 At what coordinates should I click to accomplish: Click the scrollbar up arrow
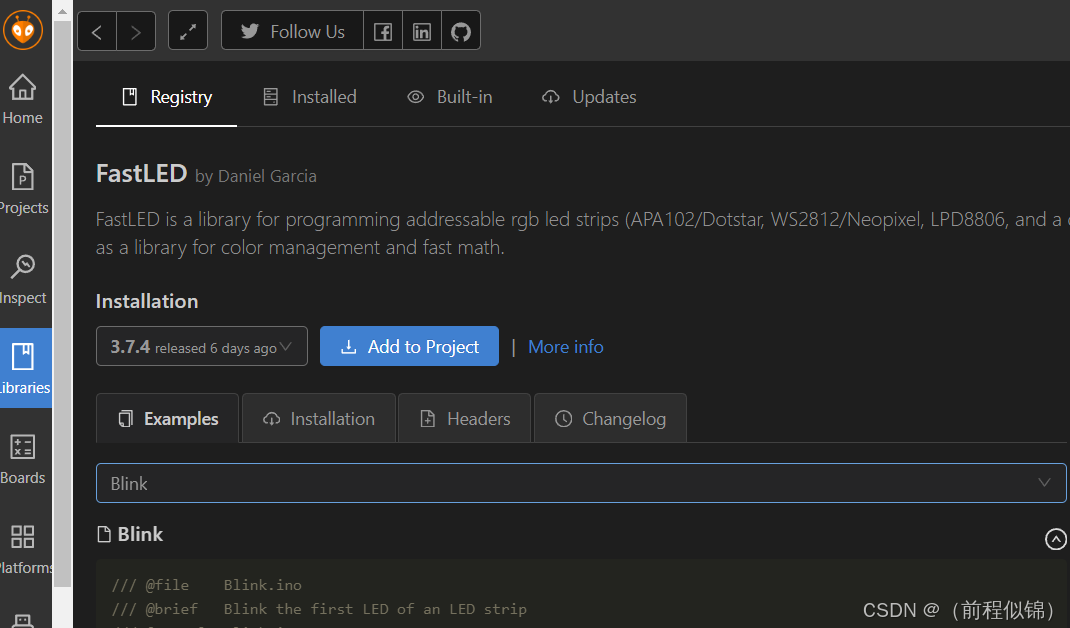click(x=63, y=10)
